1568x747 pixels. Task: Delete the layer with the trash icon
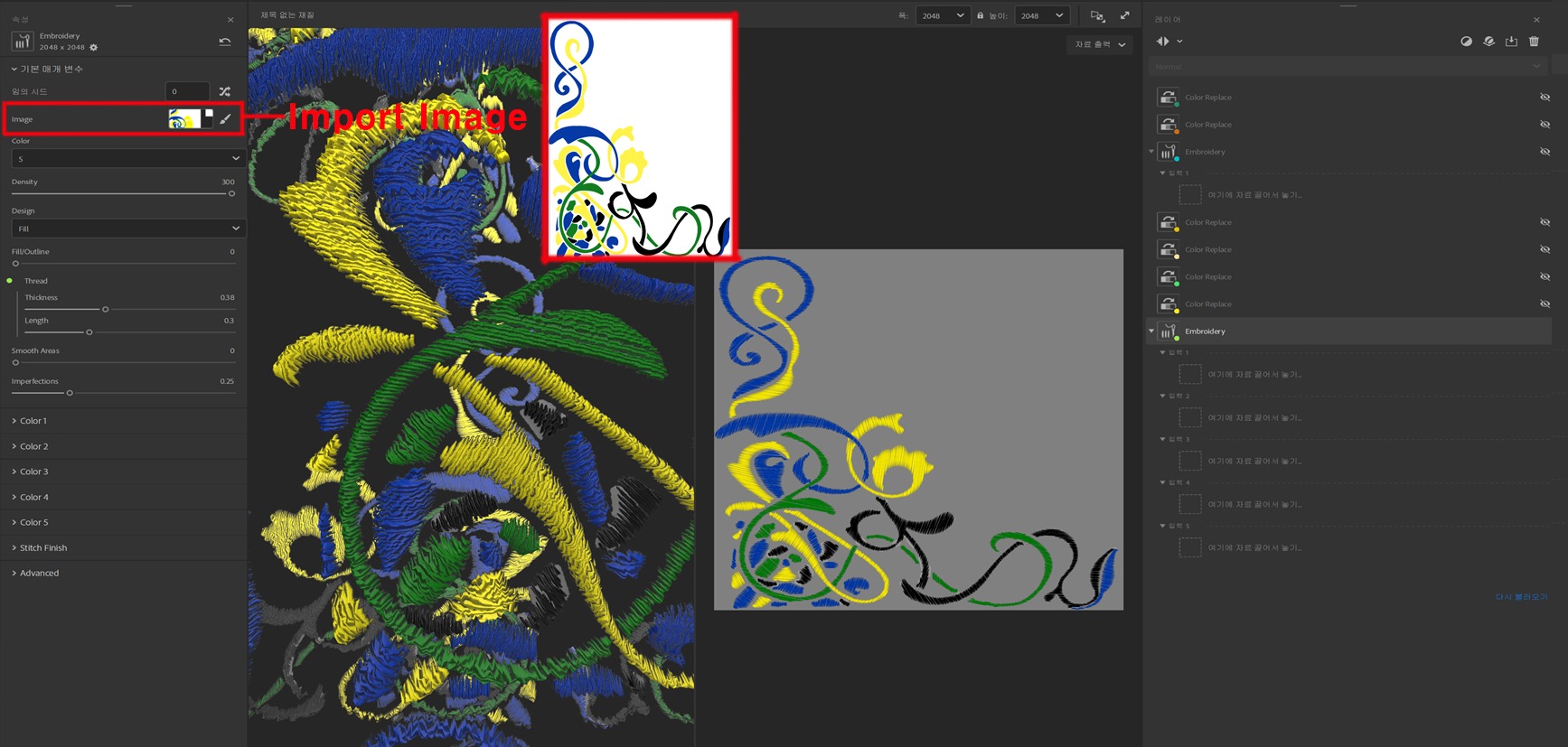click(x=1534, y=42)
